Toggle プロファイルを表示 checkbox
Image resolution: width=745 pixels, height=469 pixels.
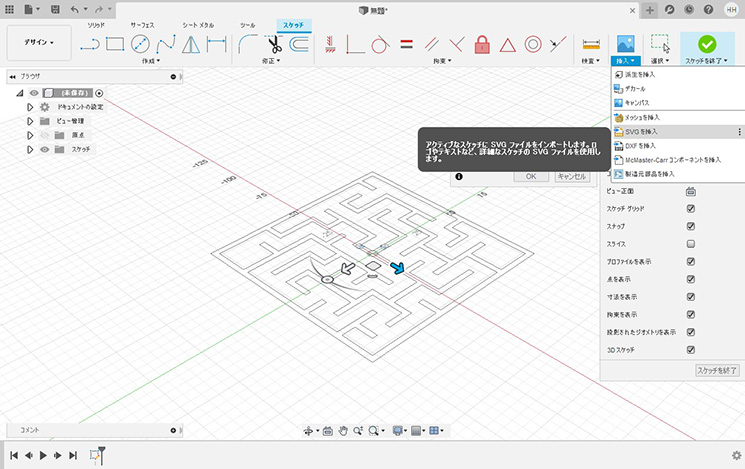[x=691, y=261]
